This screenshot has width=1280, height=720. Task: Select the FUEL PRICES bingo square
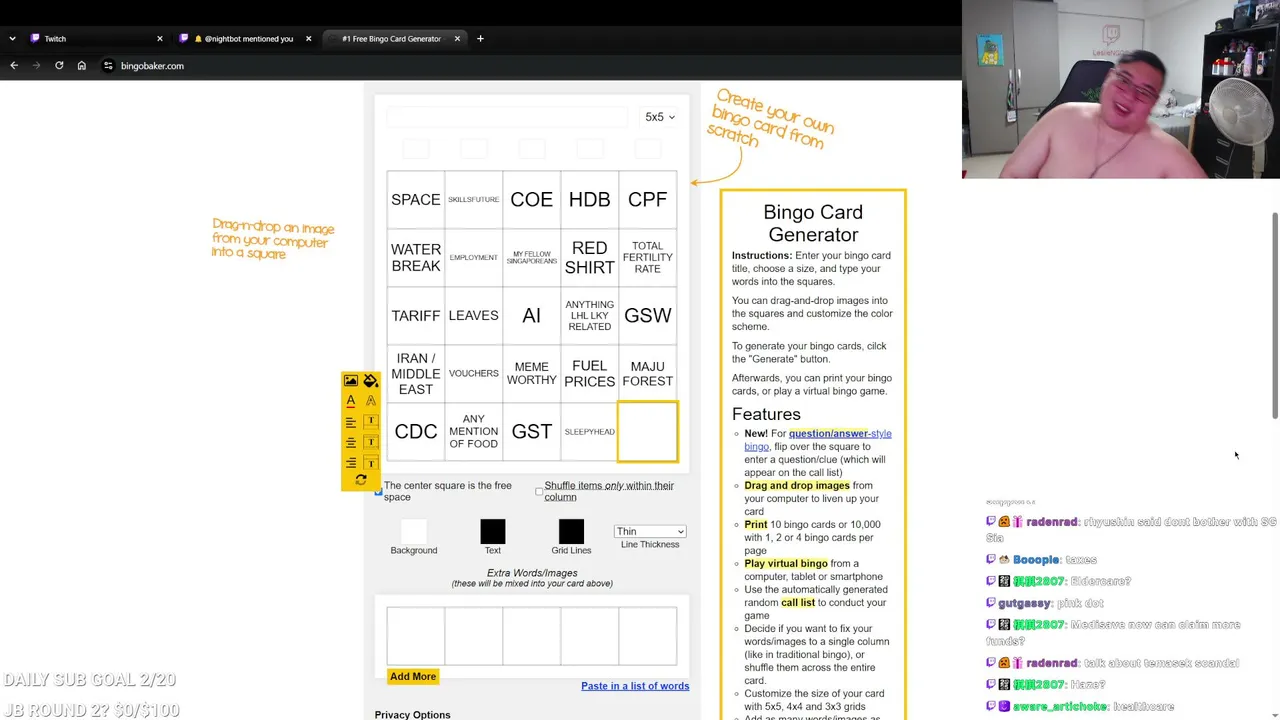pyautogui.click(x=590, y=374)
